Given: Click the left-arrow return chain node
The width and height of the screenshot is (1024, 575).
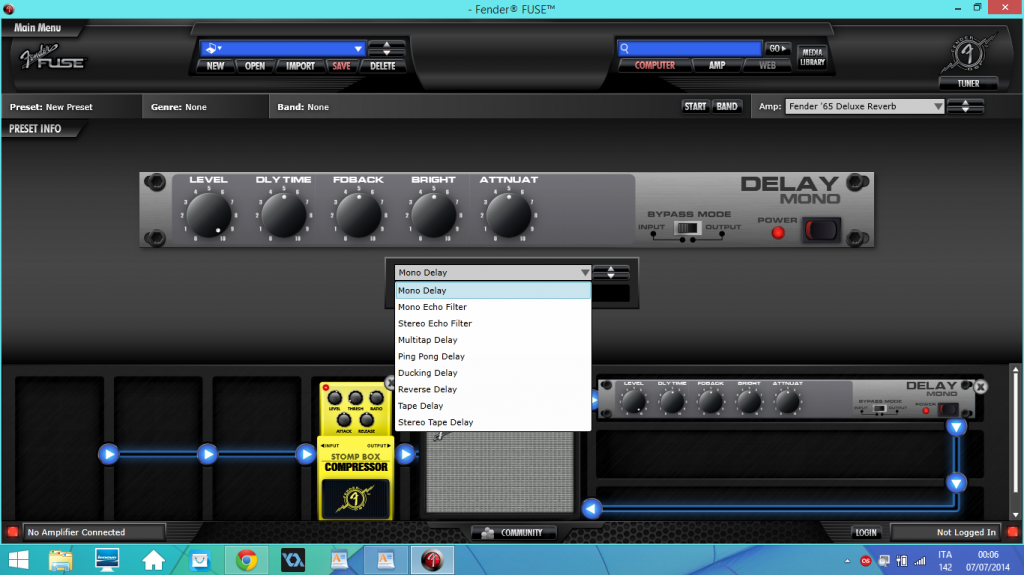Looking at the screenshot, I should (x=592, y=508).
